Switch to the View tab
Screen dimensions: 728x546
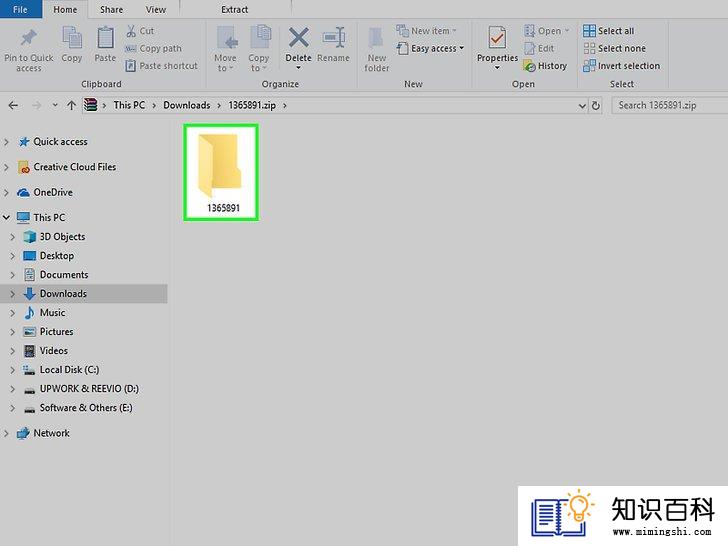pos(156,9)
